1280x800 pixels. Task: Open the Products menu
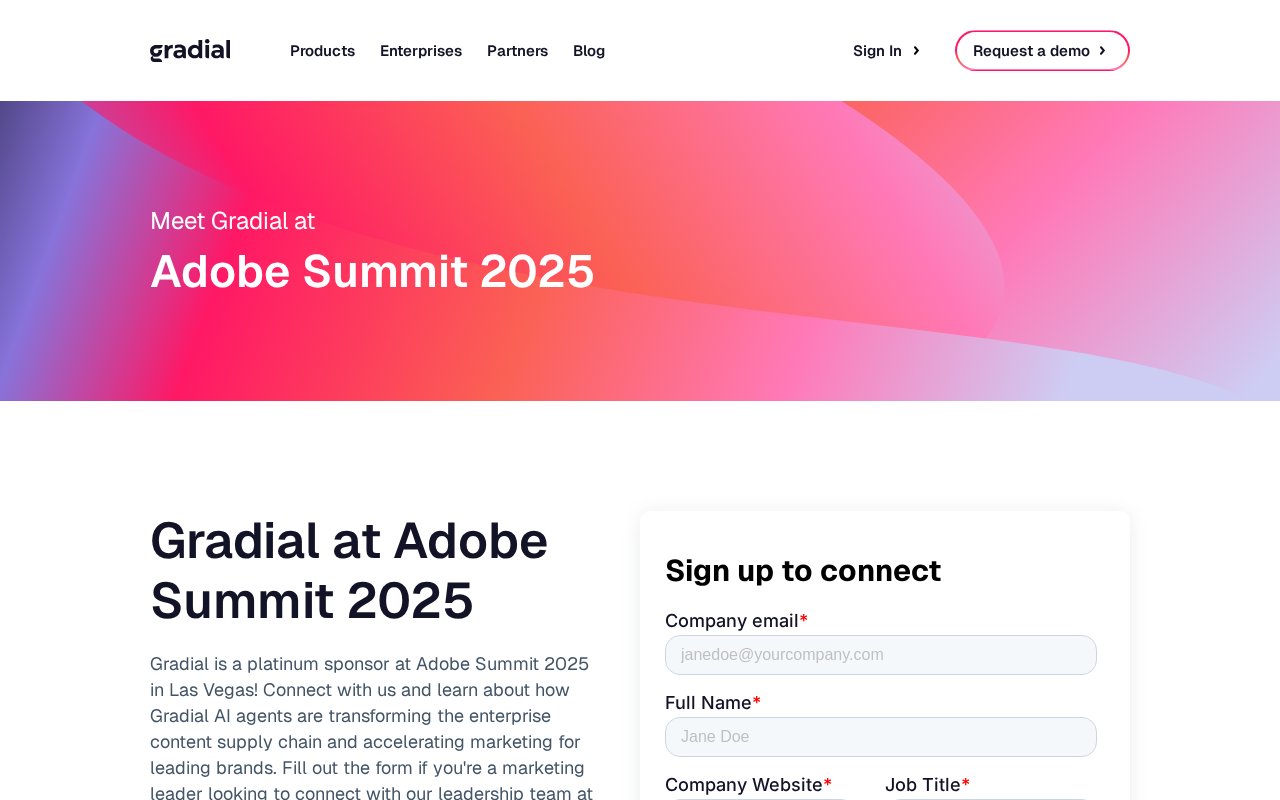coord(322,51)
